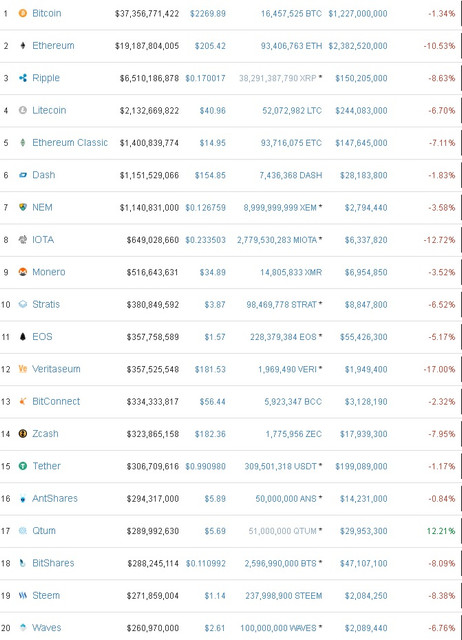Click EOS 24h volume $55,426,300
Image resolution: width=462 pixels, height=640 pixels.
point(364,337)
